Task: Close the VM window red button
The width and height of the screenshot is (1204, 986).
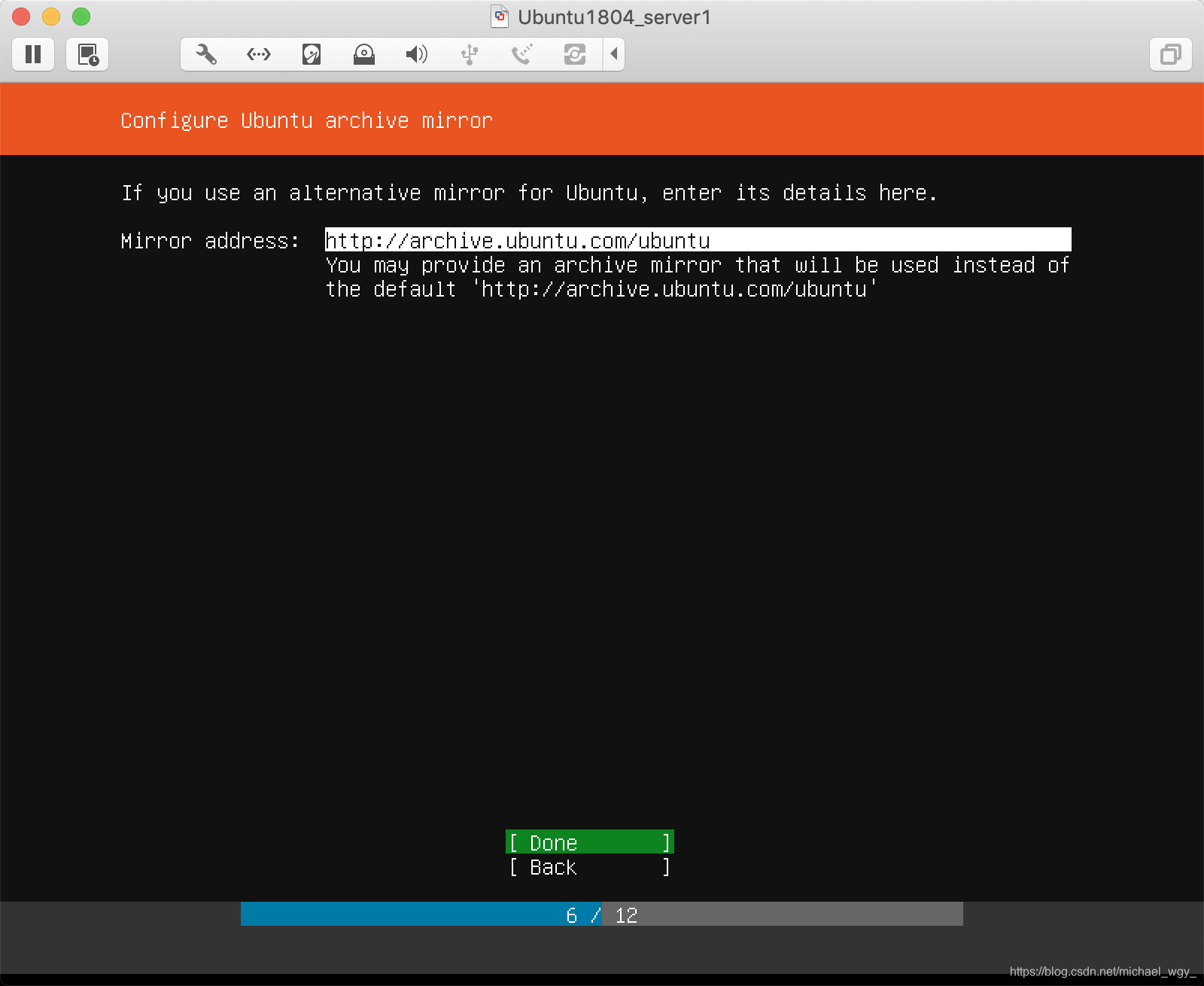Action: [x=21, y=17]
